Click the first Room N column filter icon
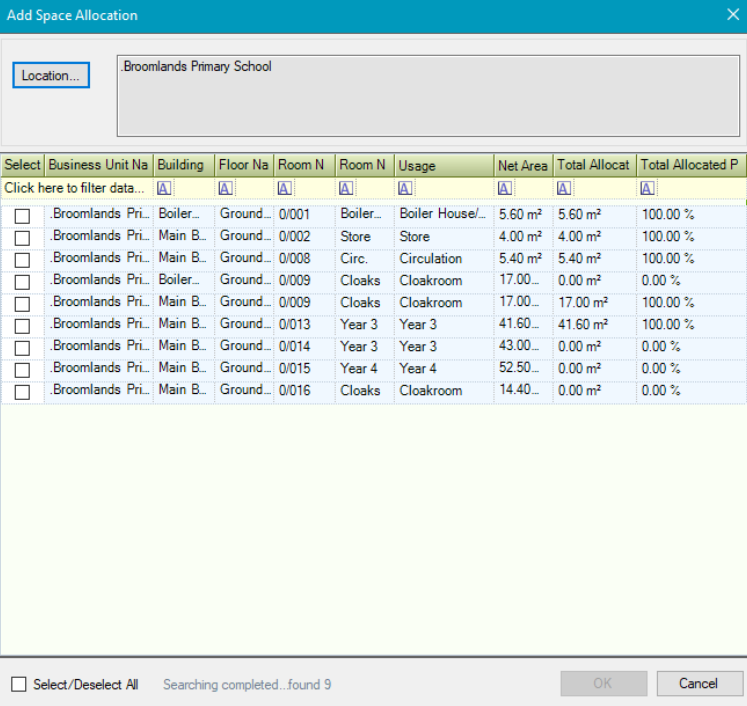 coord(285,188)
